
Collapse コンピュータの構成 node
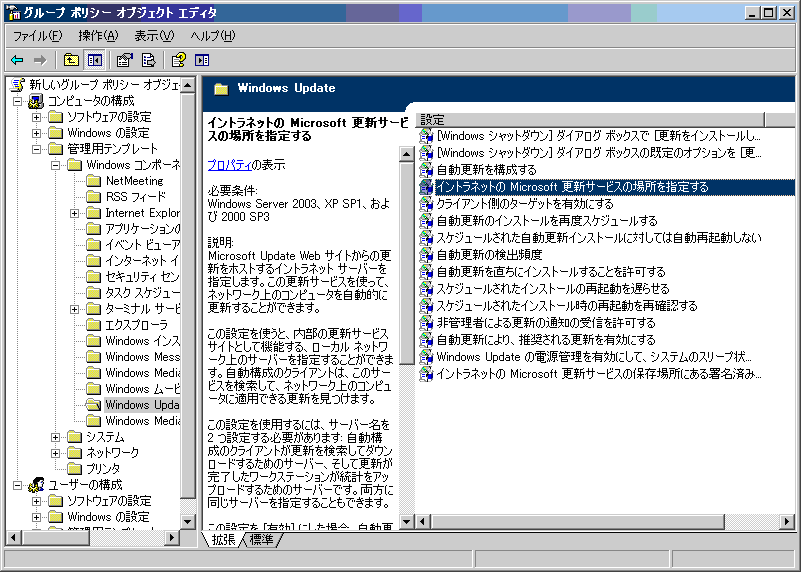[x=17, y=101]
